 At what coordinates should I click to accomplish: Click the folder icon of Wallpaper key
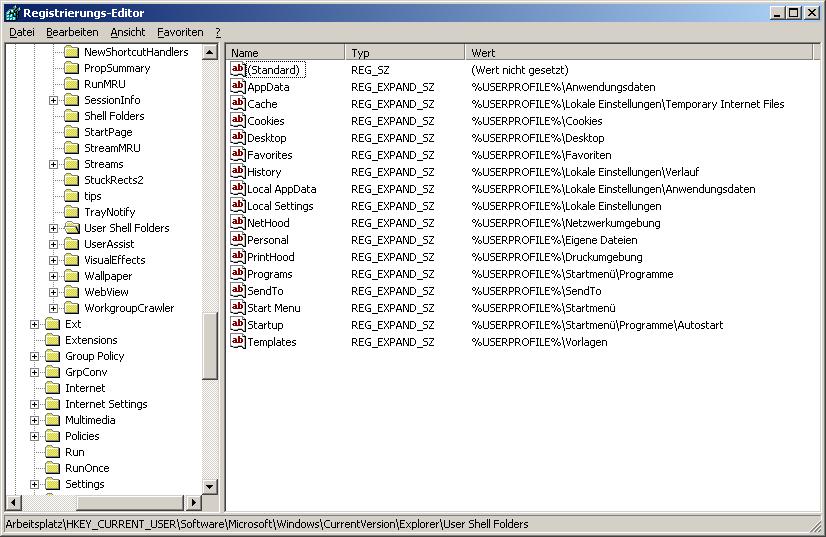click(x=71, y=276)
